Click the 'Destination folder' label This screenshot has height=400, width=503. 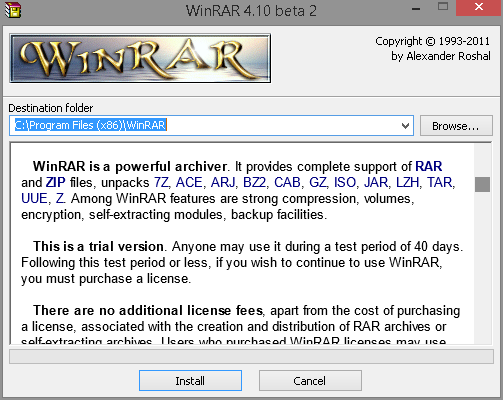pos(51,108)
